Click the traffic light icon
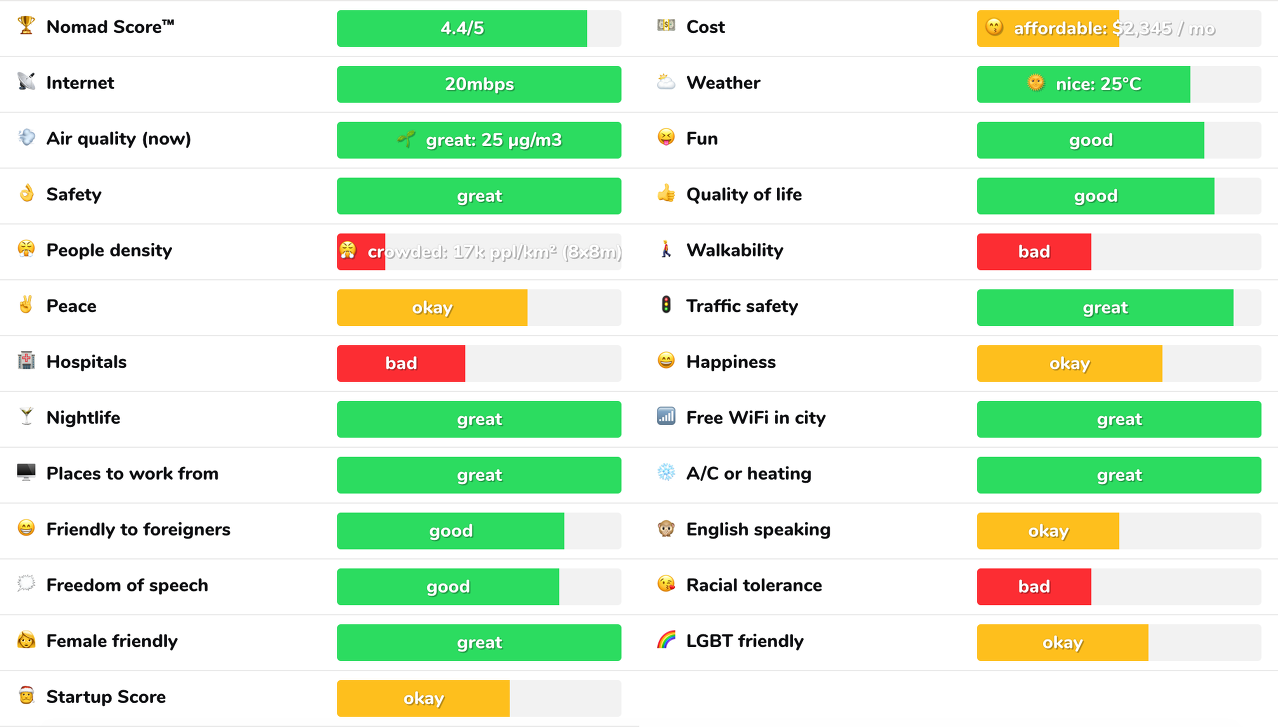 point(666,305)
